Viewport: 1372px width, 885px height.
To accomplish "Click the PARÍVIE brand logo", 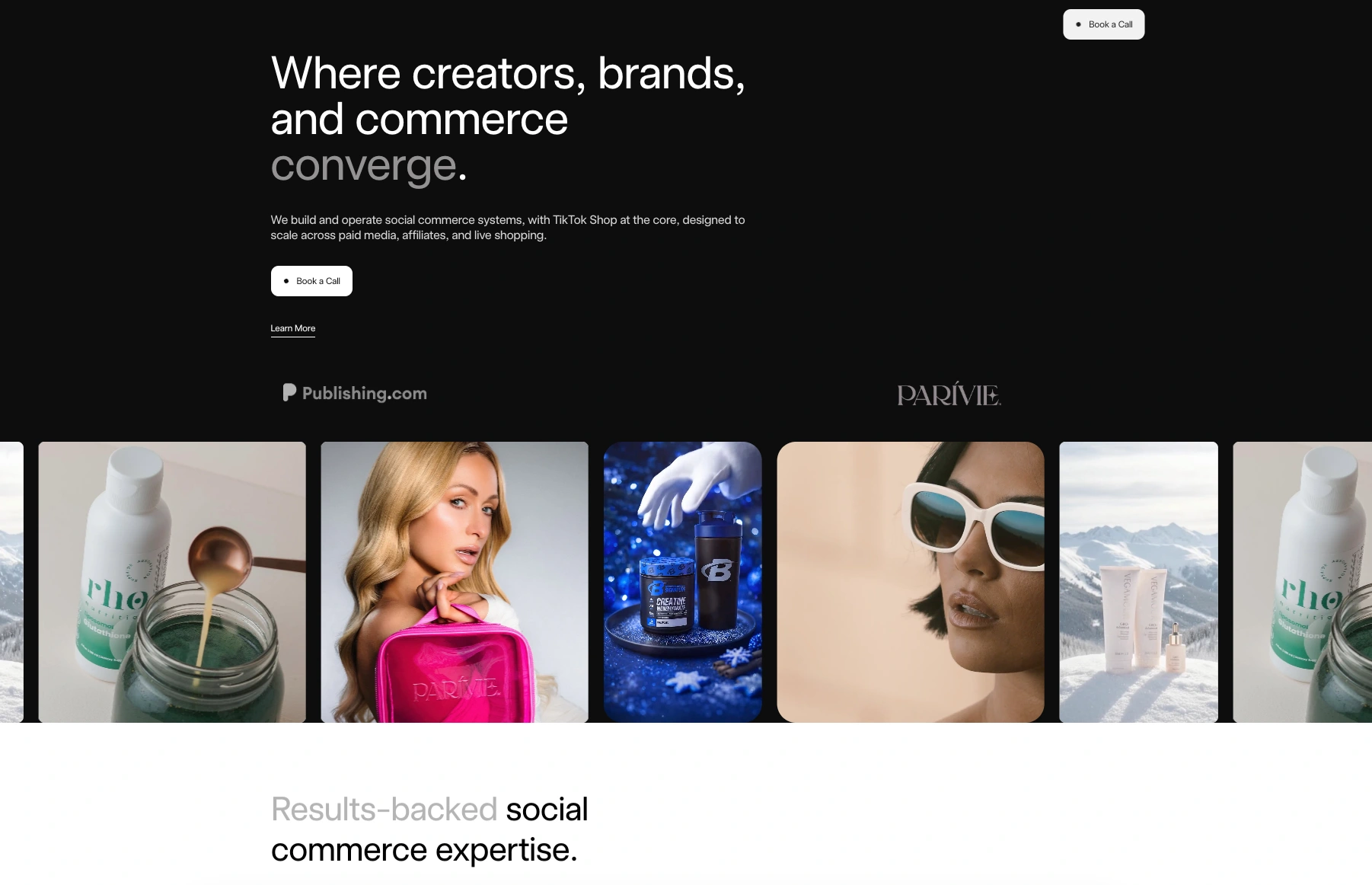I will 949,395.
